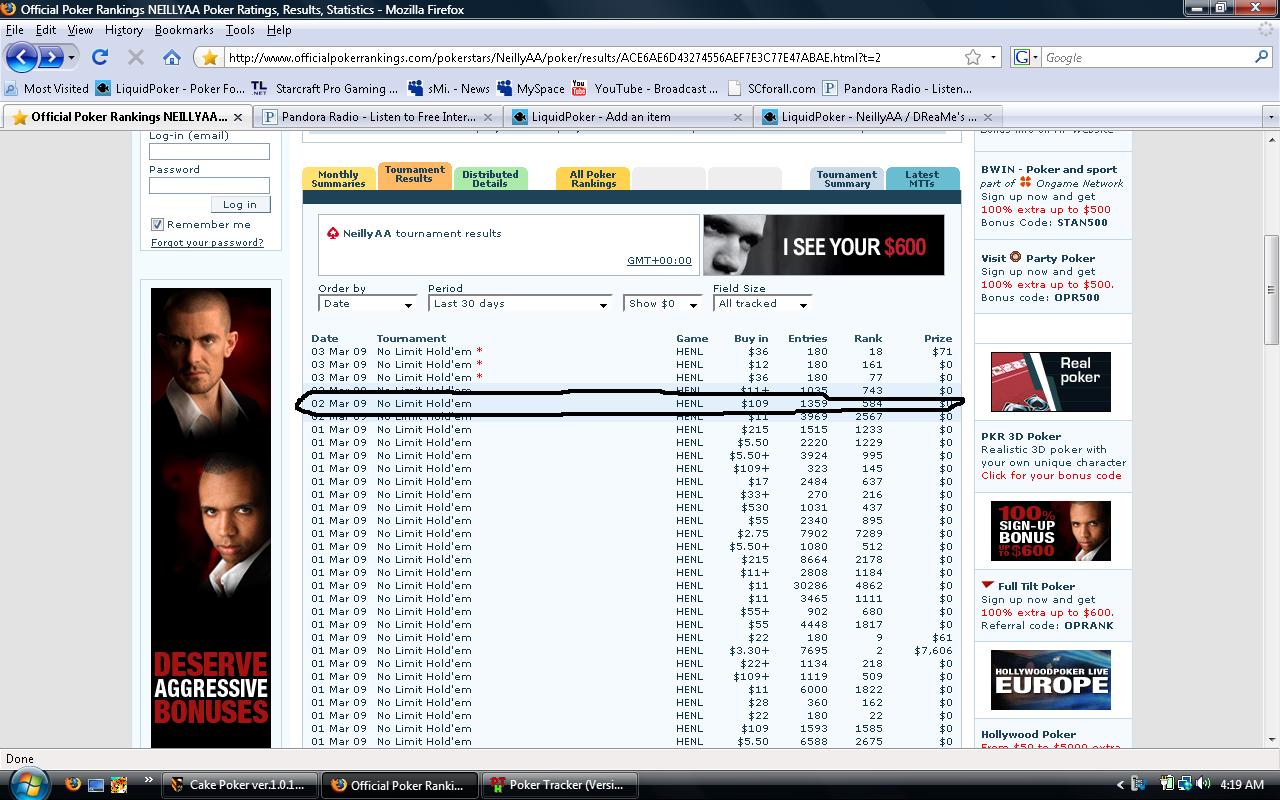Open the YouTube - Broadcast bookmark

pyautogui.click(x=644, y=88)
